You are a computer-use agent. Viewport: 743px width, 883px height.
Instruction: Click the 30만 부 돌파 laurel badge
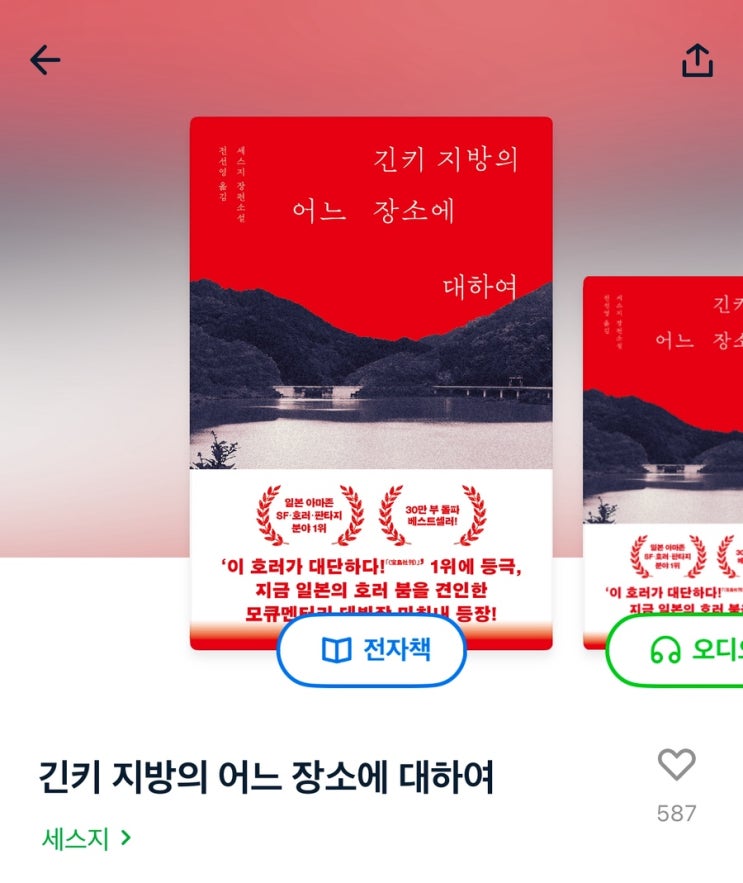point(432,515)
